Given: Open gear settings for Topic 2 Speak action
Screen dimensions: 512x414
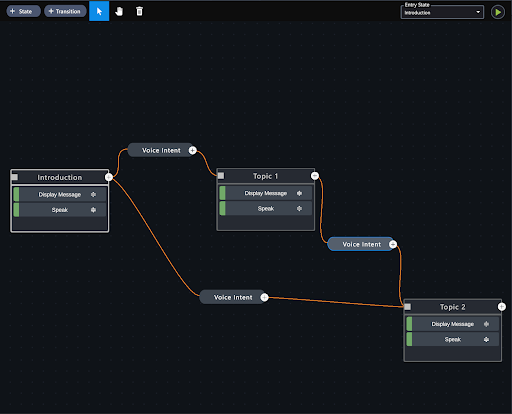Looking at the screenshot, I should [486, 339].
